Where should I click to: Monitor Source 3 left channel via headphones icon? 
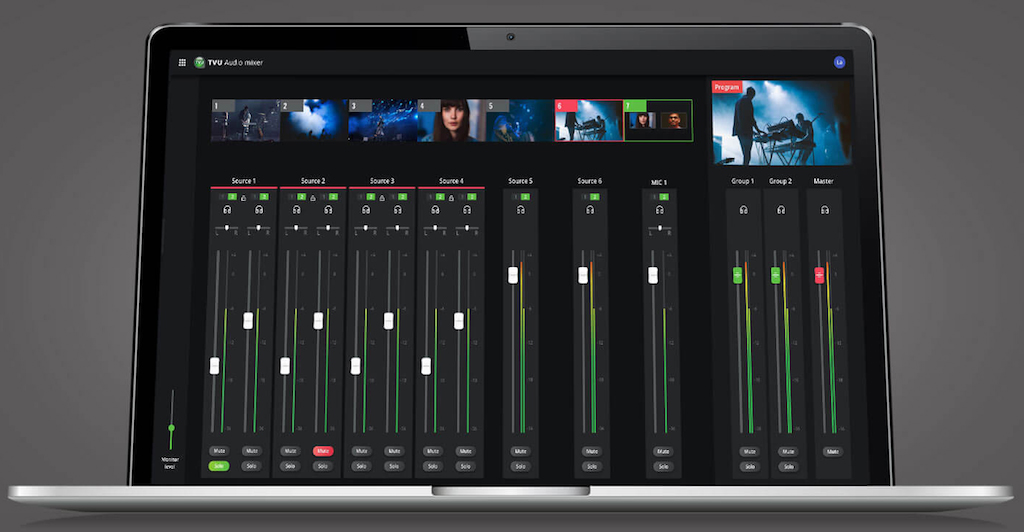366,210
